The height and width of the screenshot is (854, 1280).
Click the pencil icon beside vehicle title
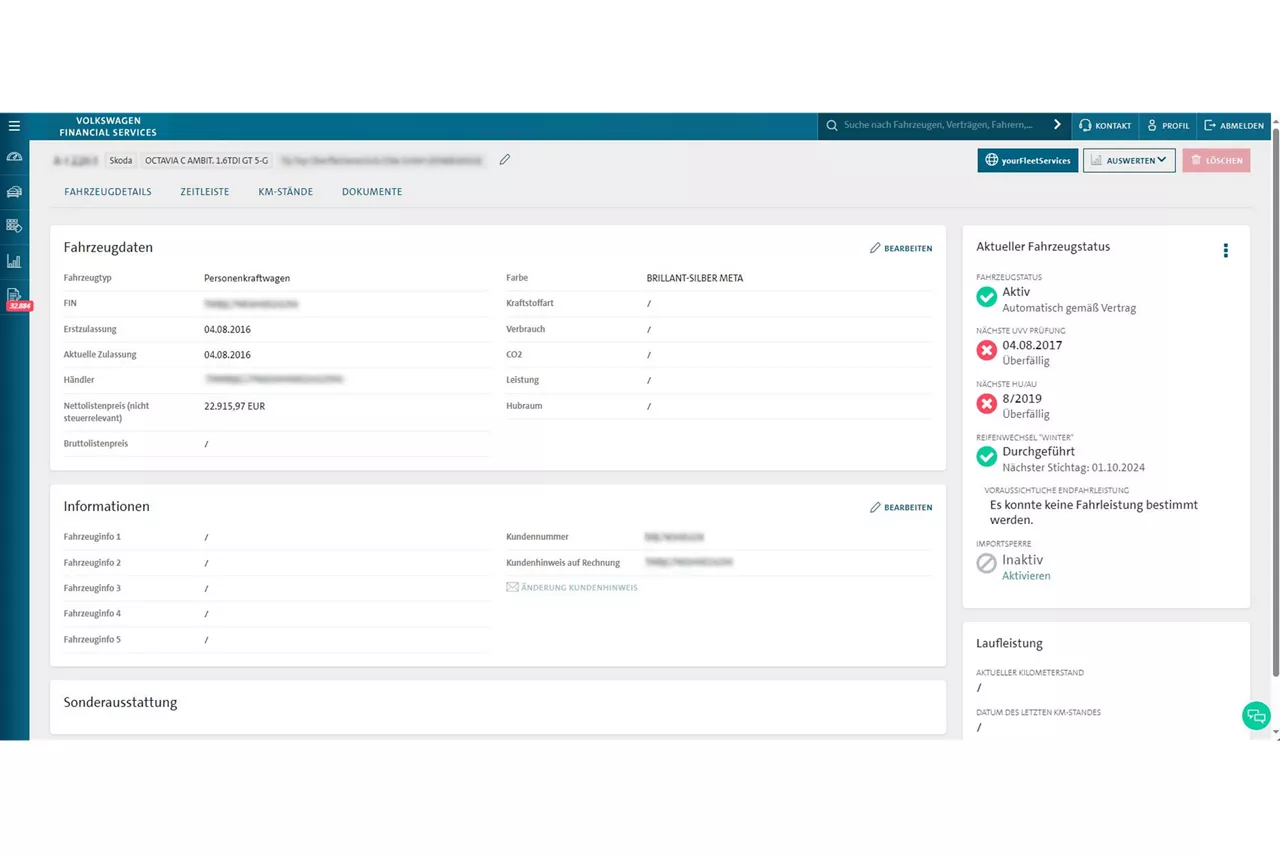coord(505,160)
